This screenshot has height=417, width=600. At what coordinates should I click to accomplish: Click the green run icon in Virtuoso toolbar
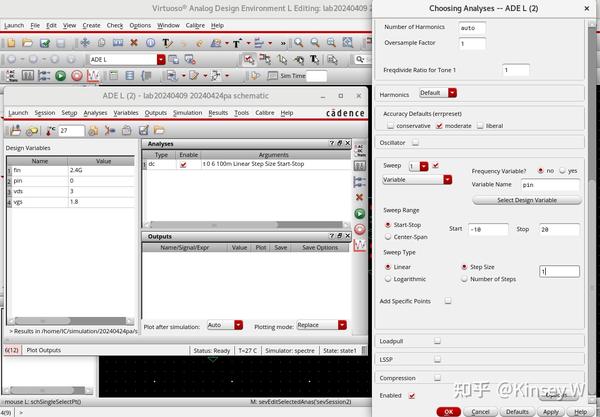coord(60,76)
